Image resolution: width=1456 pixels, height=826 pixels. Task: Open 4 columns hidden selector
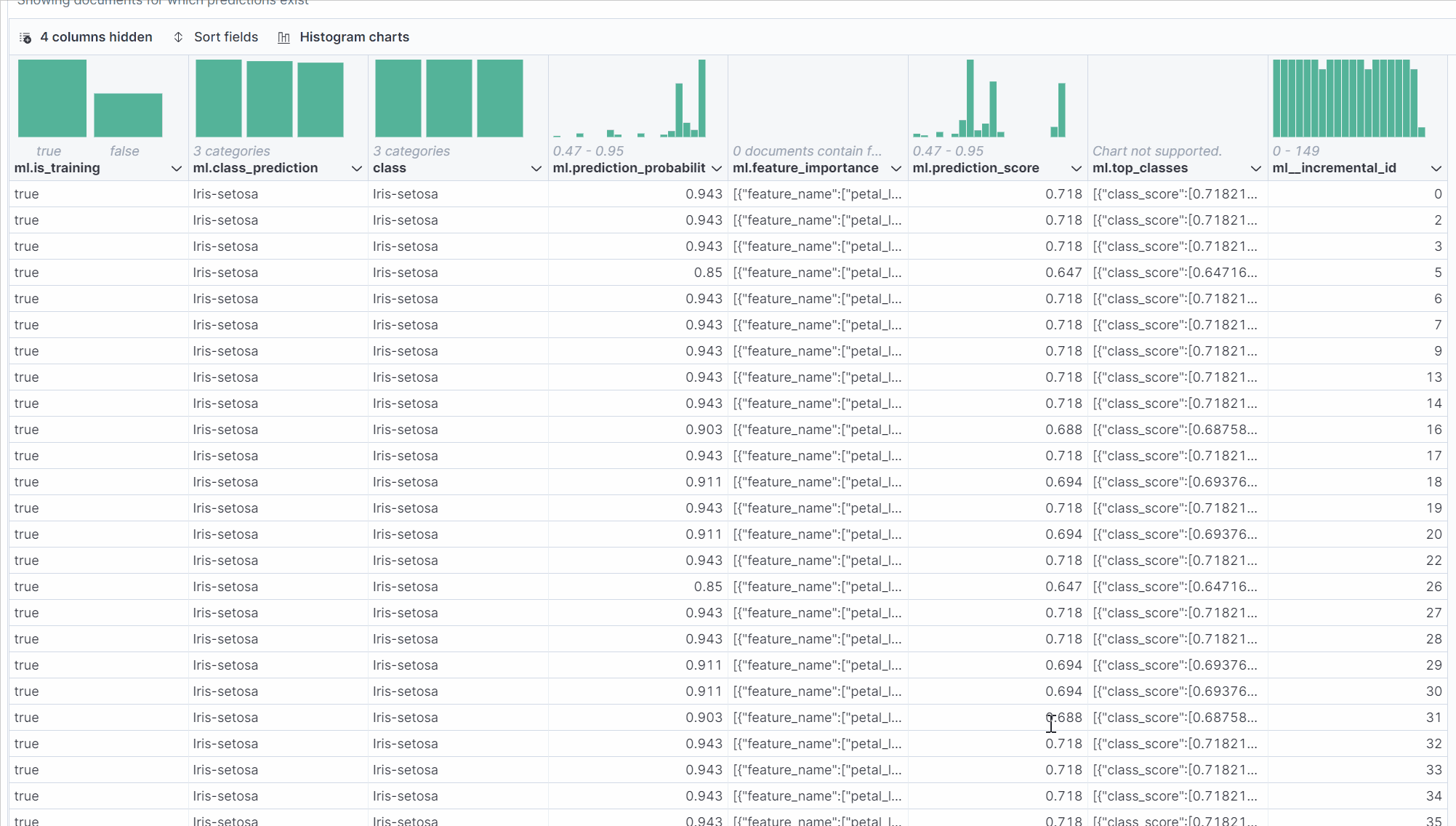pyautogui.click(x=95, y=37)
